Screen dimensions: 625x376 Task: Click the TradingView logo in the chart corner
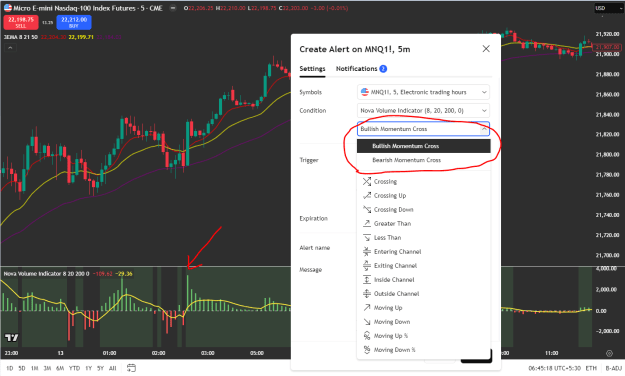pyautogui.click(x=11, y=338)
